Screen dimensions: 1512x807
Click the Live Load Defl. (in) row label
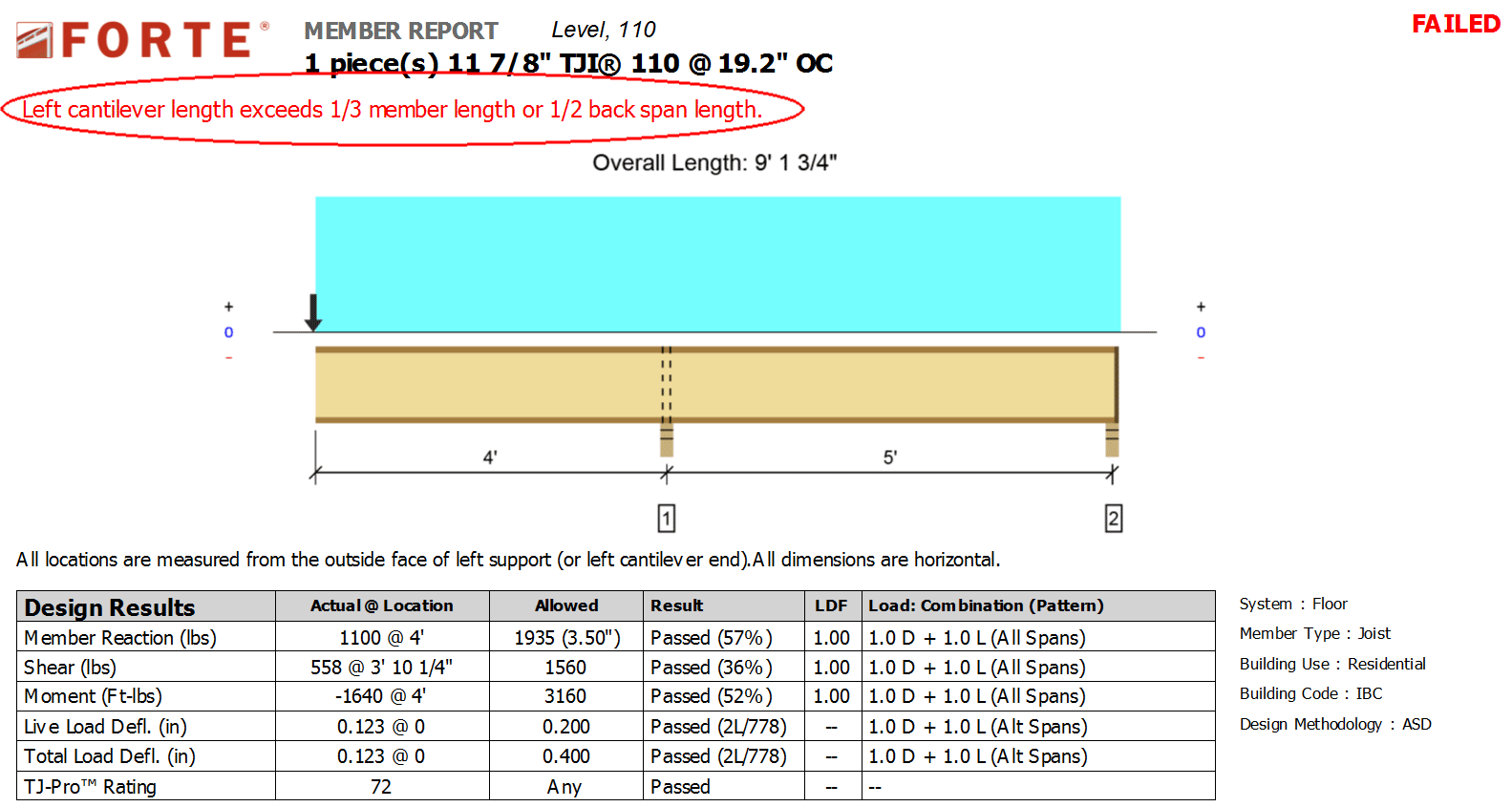pos(105,727)
